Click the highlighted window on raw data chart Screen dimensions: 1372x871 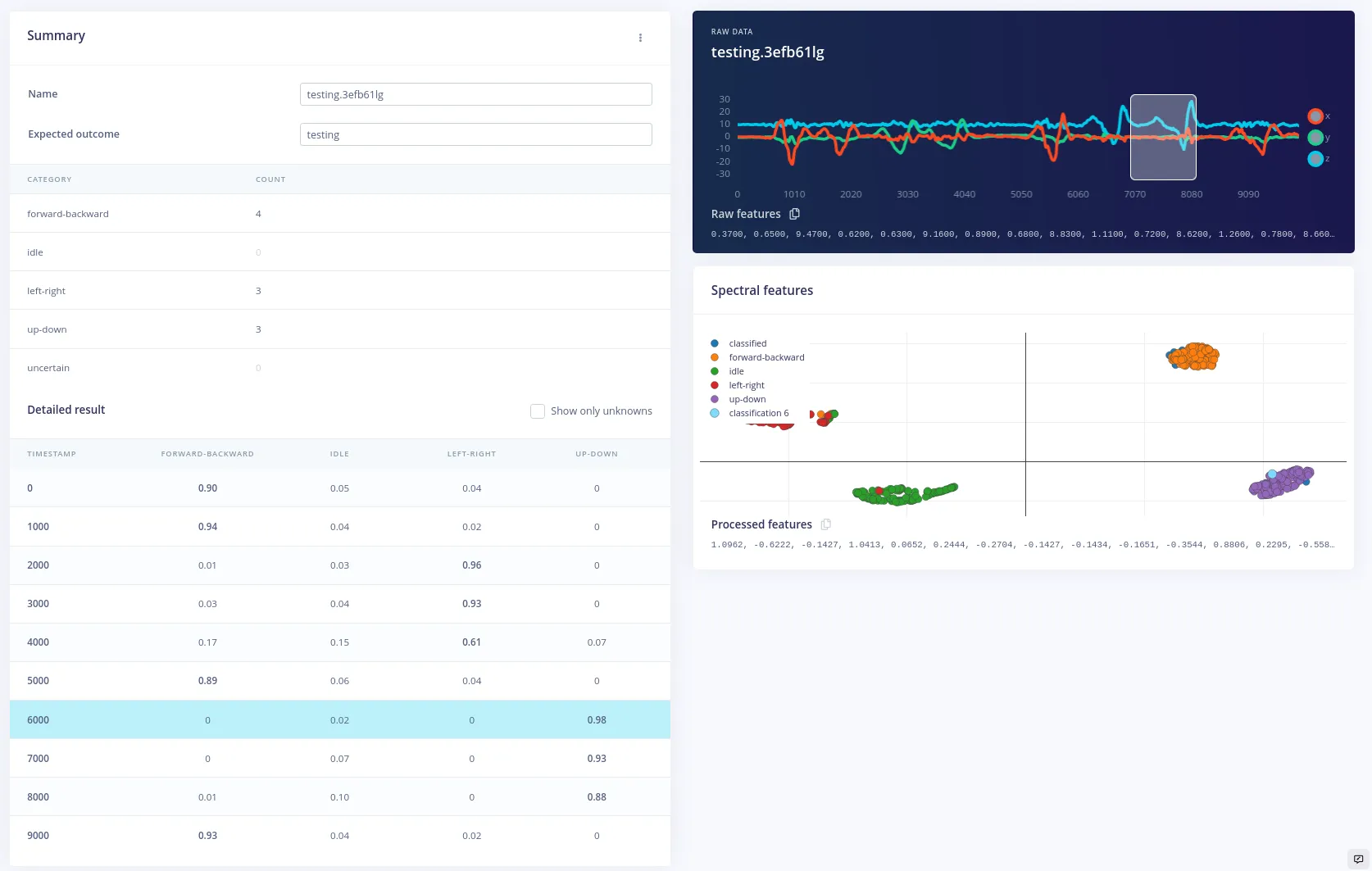pyautogui.click(x=1162, y=138)
